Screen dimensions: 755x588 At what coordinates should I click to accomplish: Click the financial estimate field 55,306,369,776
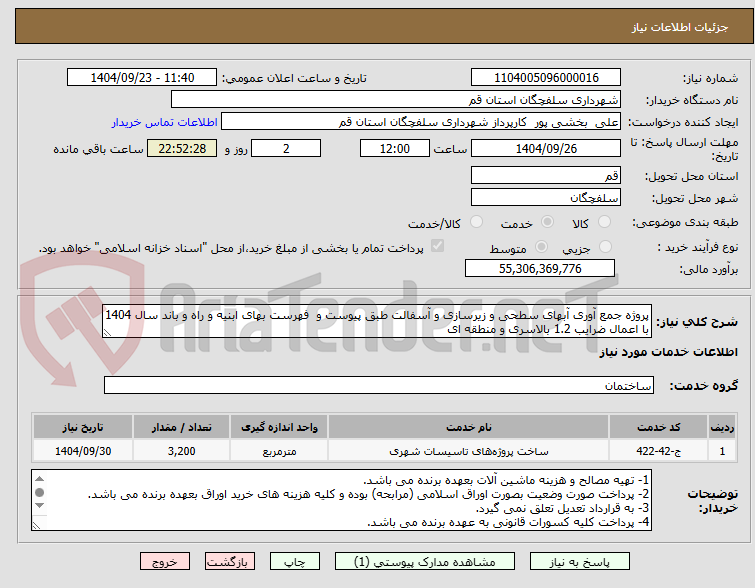pyautogui.click(x=540, y=268)
